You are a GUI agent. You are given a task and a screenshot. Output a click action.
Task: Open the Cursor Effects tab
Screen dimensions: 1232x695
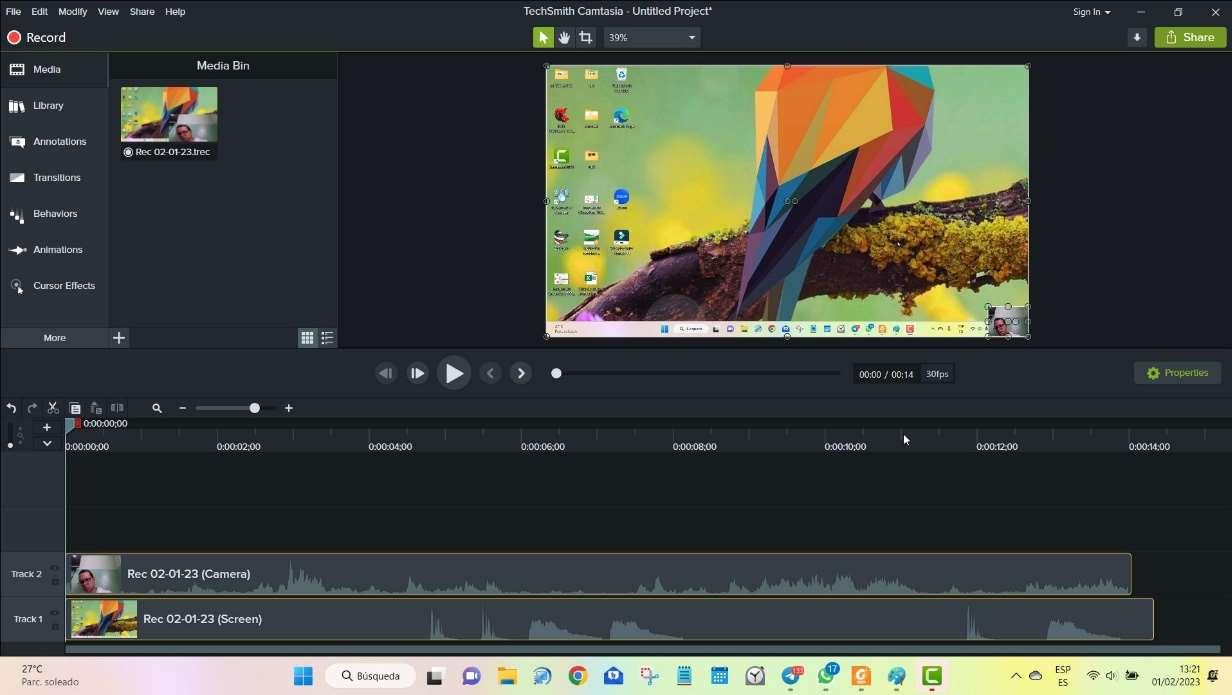(54, 286)
